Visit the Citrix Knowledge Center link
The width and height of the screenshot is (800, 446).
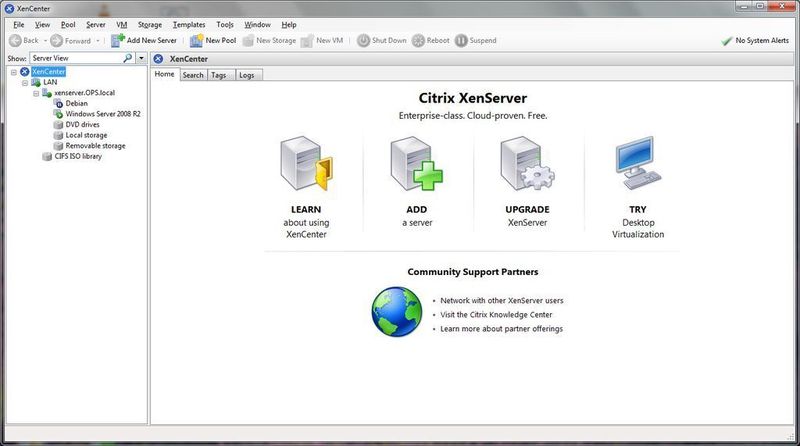pos(496,315)
